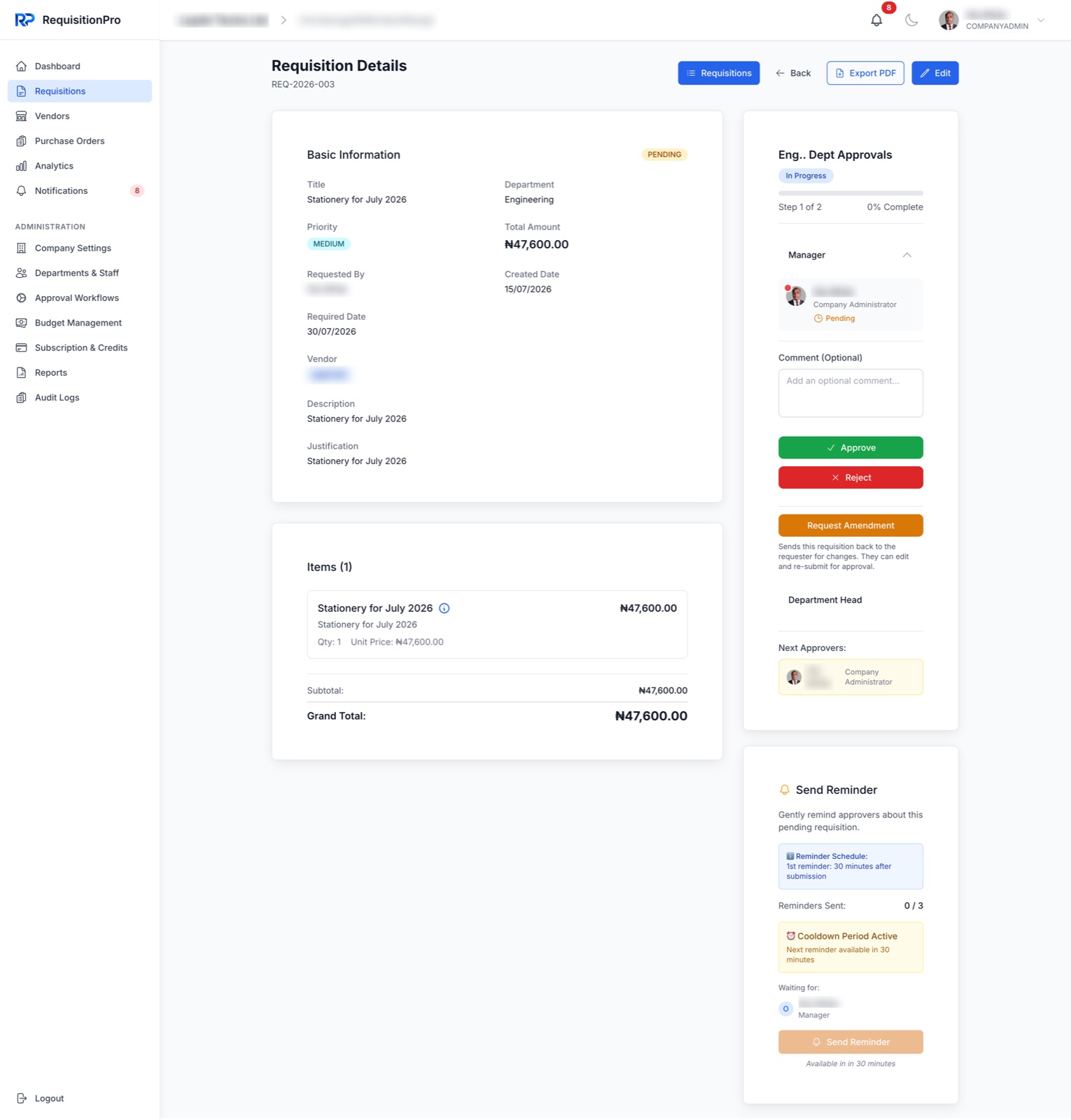
Task: Open Dashboard from the sidebar
Action: 80,66
